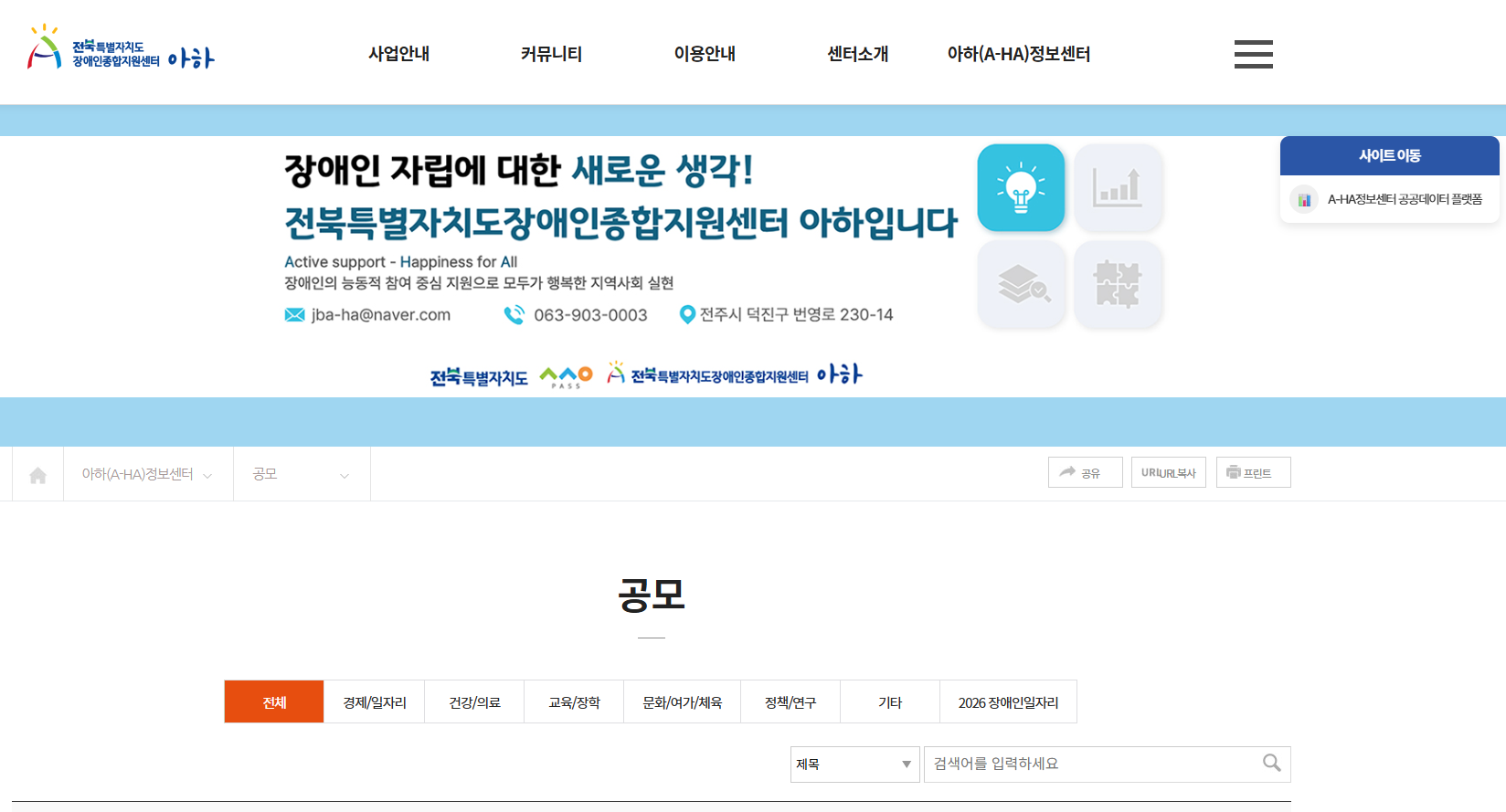Expand the 공모 breadcrumb dropdown
This screenshot has height=812, width=1506.
302,474
